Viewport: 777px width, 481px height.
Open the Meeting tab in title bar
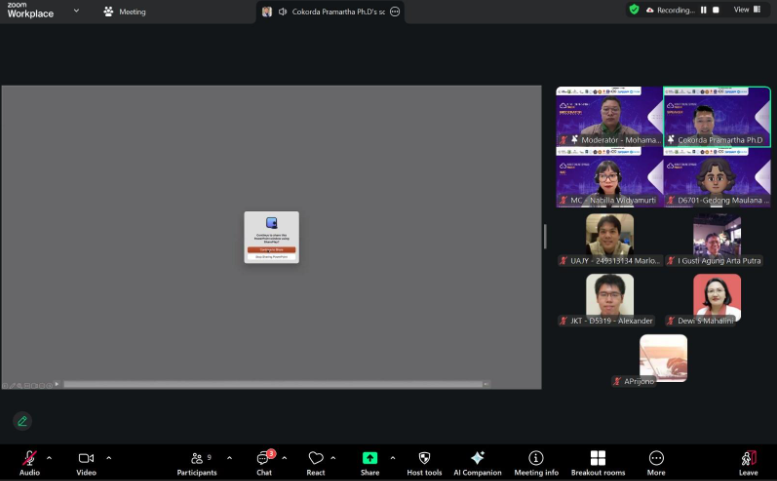(x=125, y=12)
